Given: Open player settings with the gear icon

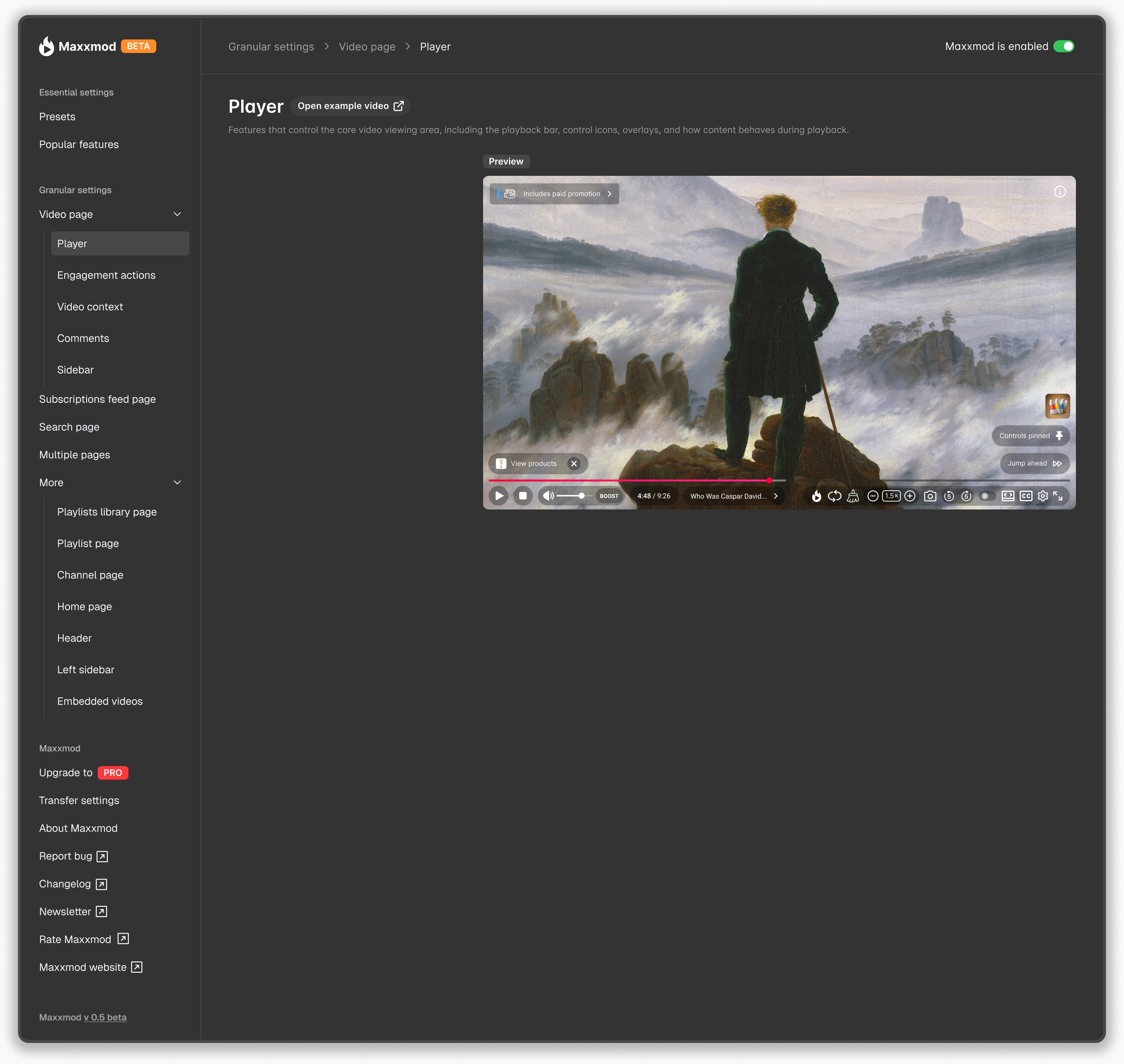Looking at the screenshot, I should click(1043, 496).
